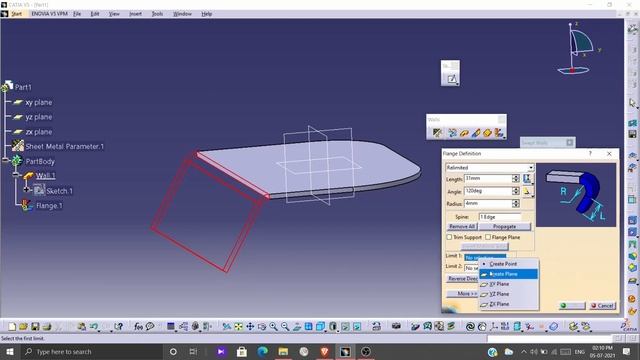Open the Edit menu
The height and width of the screenshot is (360, 640).
tap(95, 14)
